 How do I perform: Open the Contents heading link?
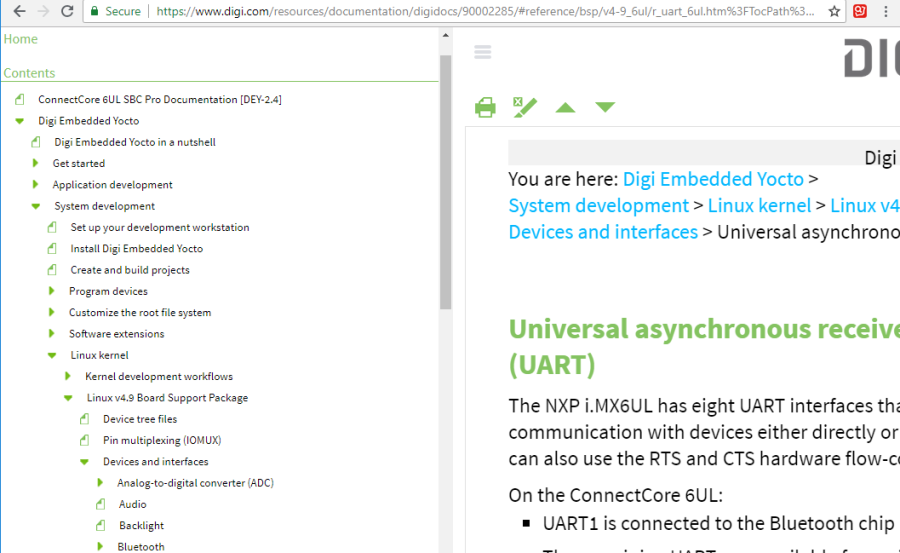29,73
